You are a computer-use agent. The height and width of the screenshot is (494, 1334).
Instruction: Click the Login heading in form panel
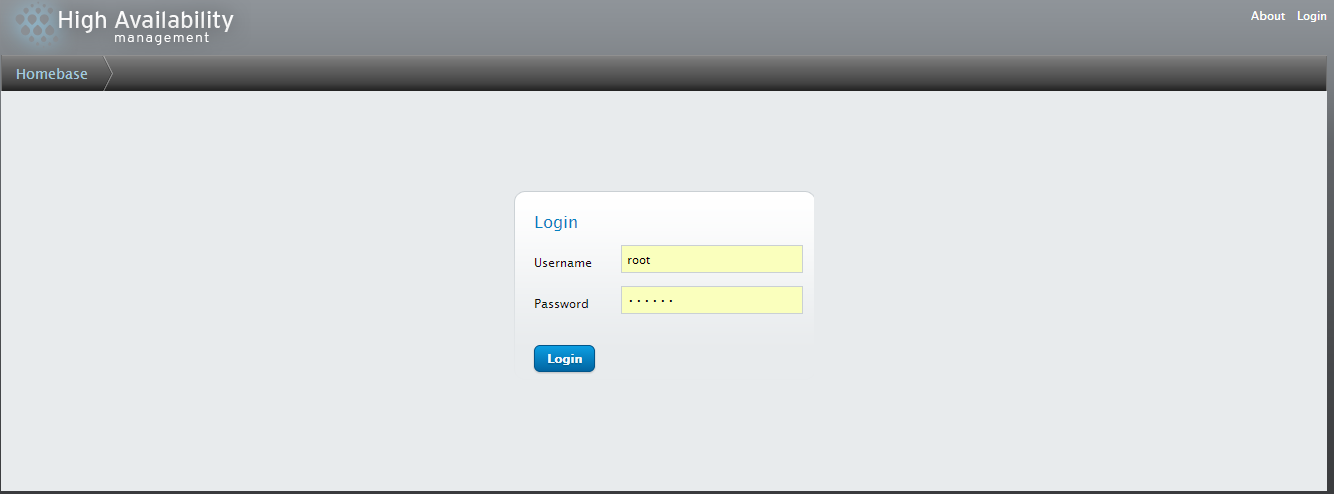click(x=556, y=222)
